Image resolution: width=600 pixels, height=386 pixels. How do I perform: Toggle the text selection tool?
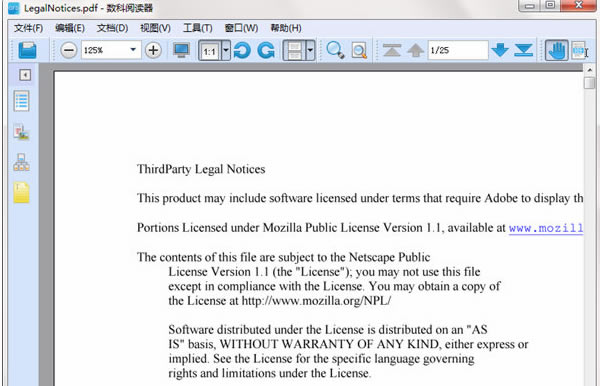coord(579,50)
